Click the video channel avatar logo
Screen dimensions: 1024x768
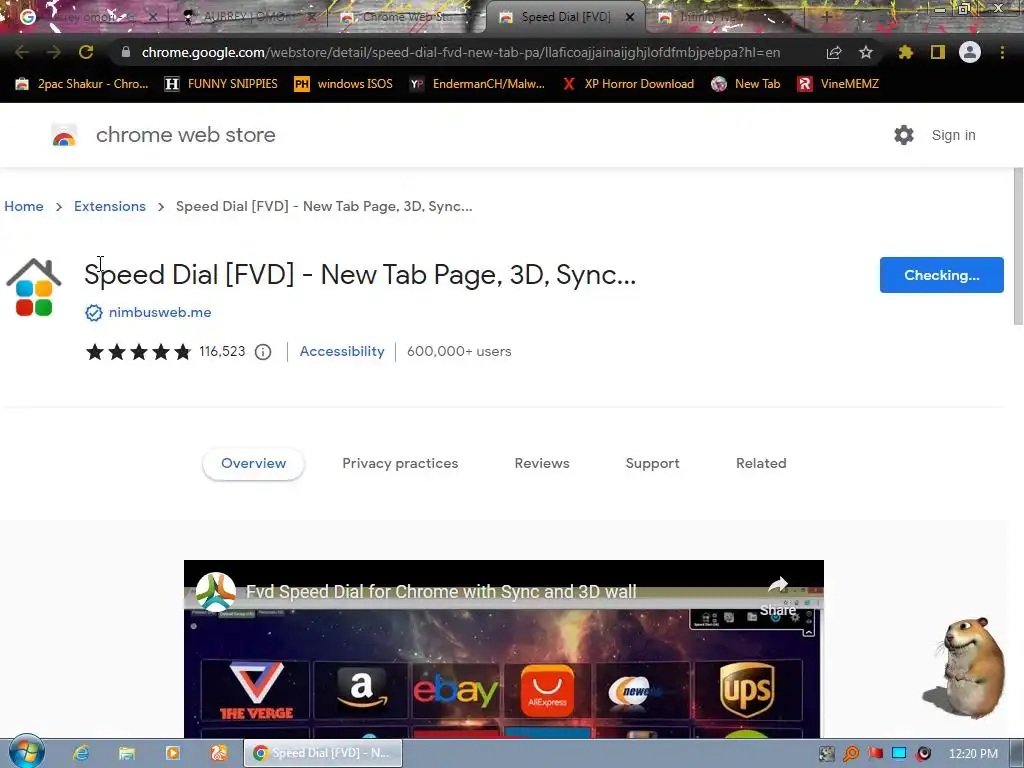216,592
